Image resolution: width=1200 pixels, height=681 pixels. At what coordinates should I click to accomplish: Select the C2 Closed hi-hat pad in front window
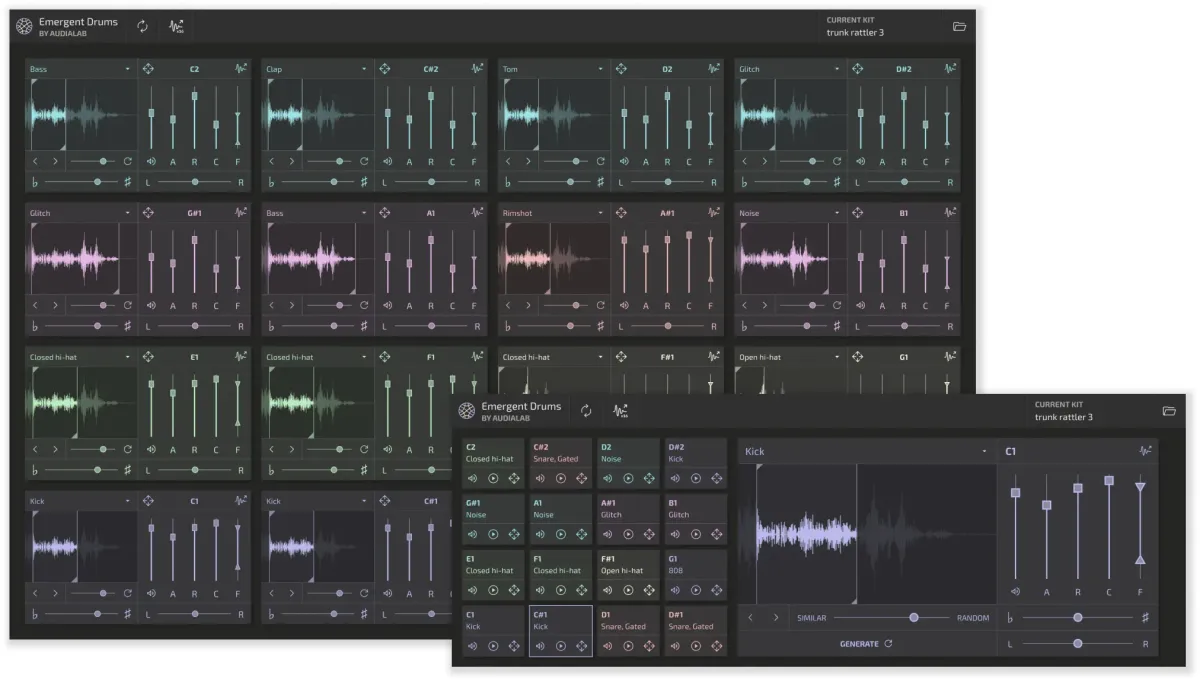click(x=493, y=463)
